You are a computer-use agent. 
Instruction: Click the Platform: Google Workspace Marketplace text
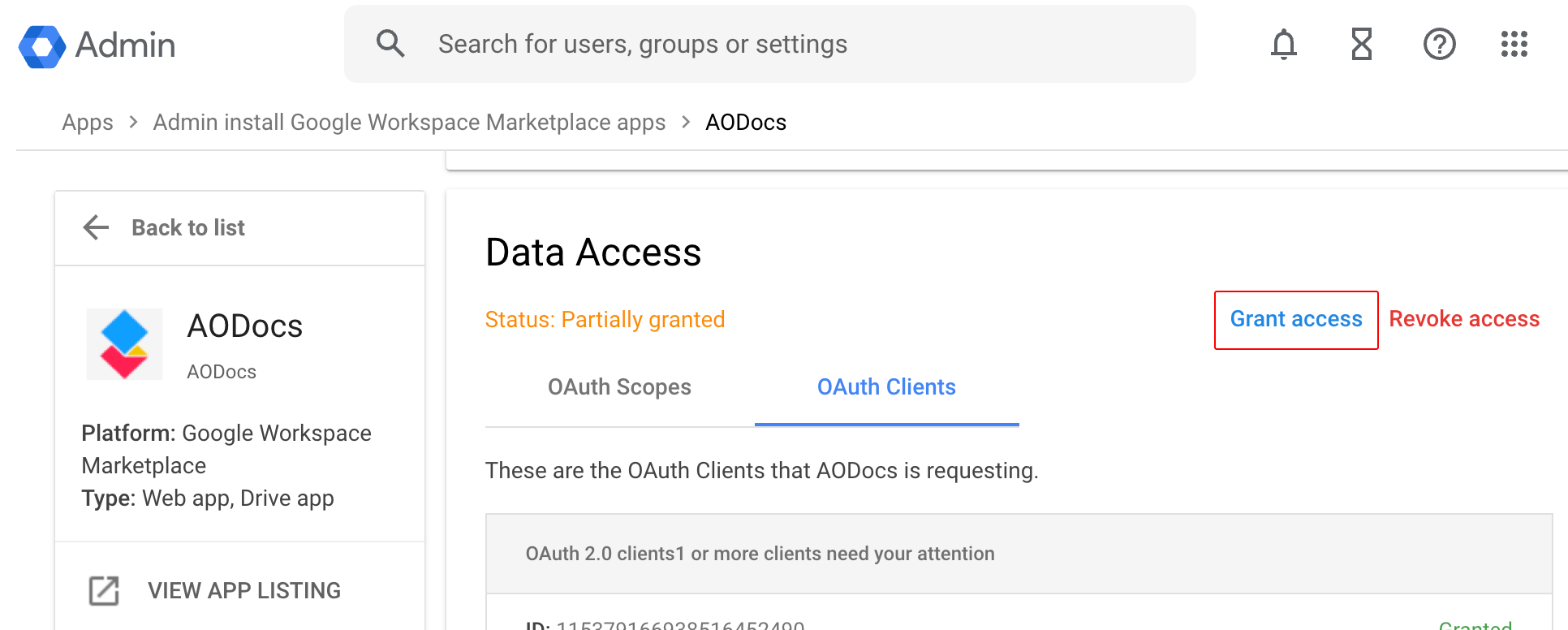[x=226, y=450]
